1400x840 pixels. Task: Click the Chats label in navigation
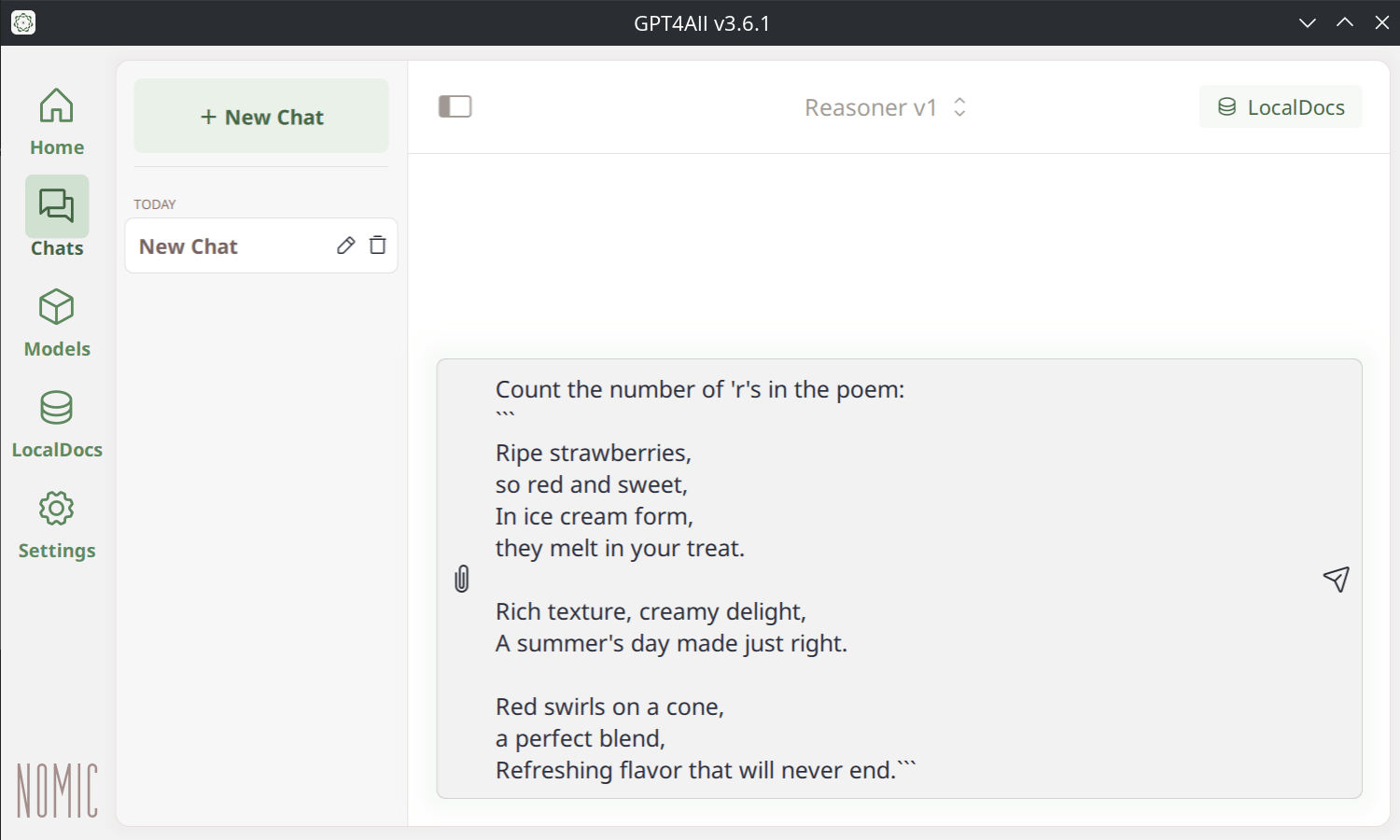click(x=57, y=248)
